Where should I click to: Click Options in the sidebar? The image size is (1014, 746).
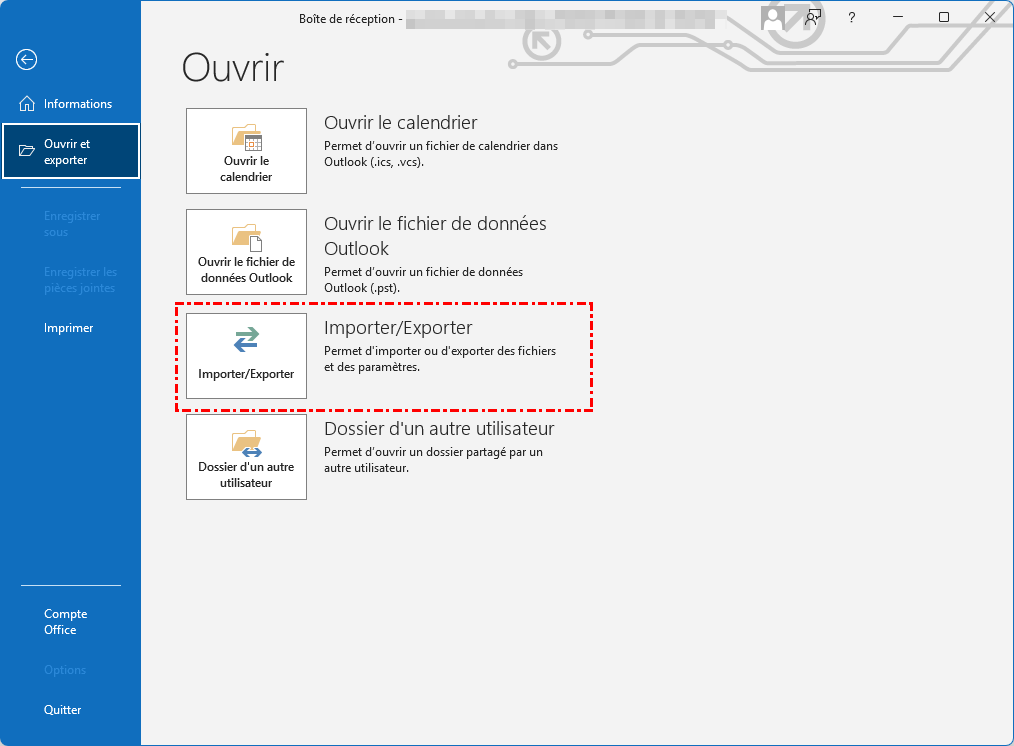click(65, 670)
